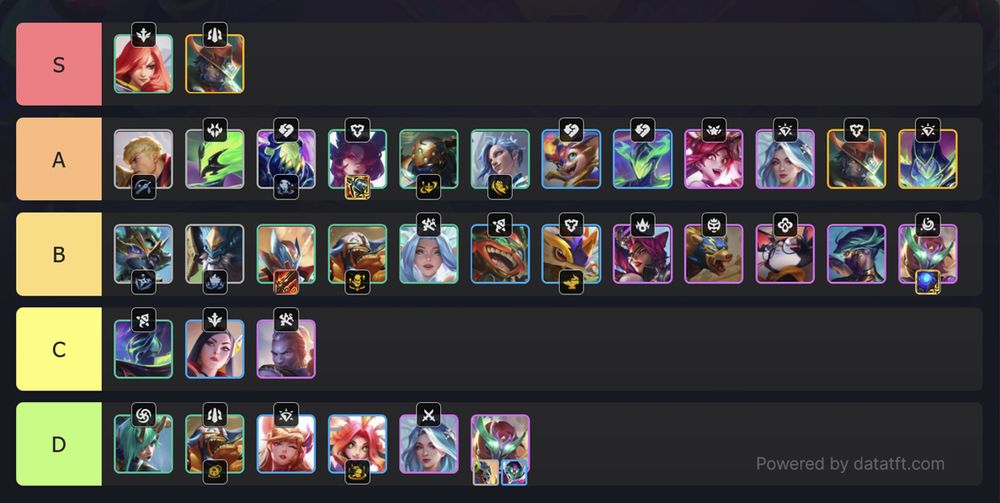Choose the robot champion with orange eyes in A tier

(x=429, y=159)
